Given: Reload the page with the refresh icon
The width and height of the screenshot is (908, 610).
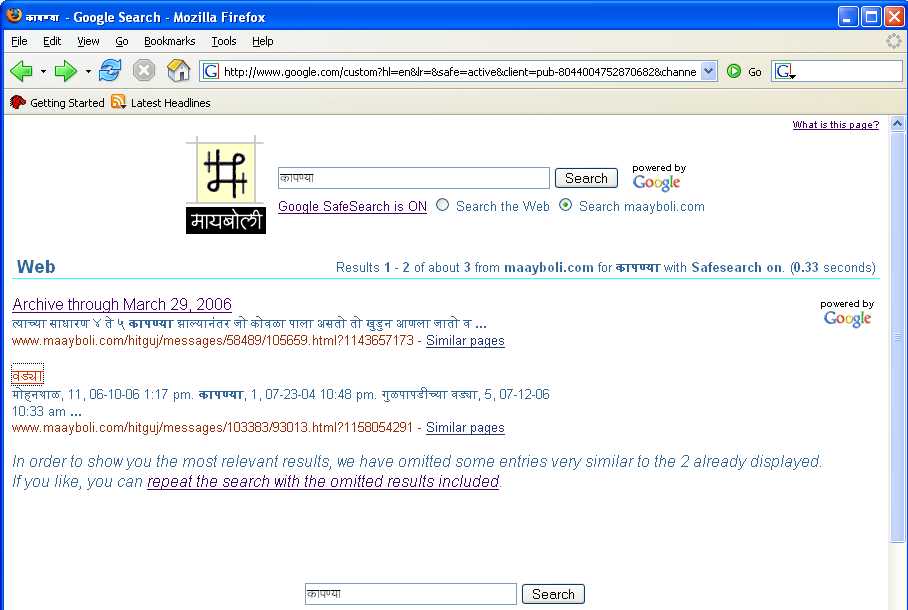Looking at the screenshot, I should pos(110,71).
